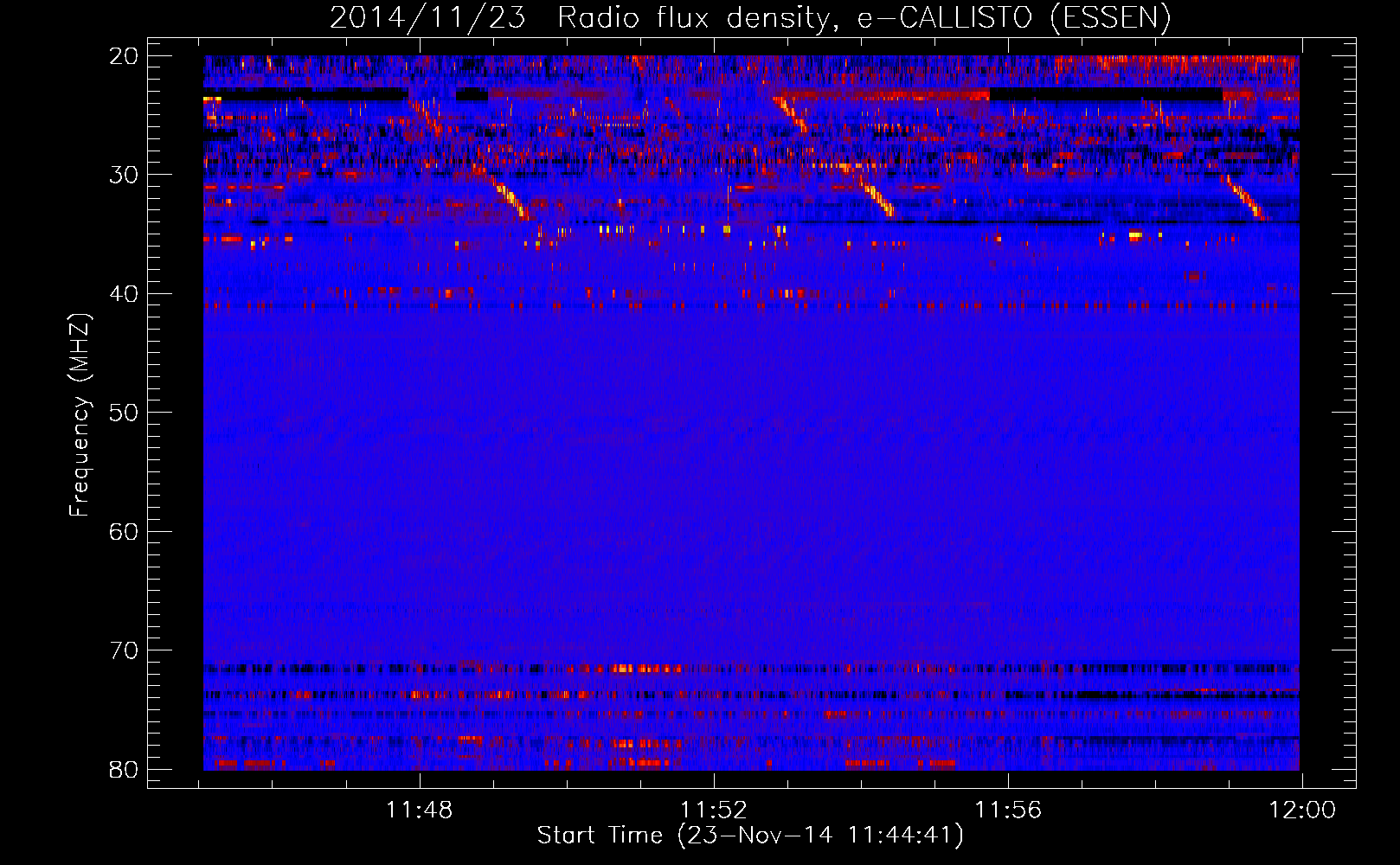The image size is (1400, 865).
Task: Click the 20 frequency tick label
Action: click(x=125, y=55)
